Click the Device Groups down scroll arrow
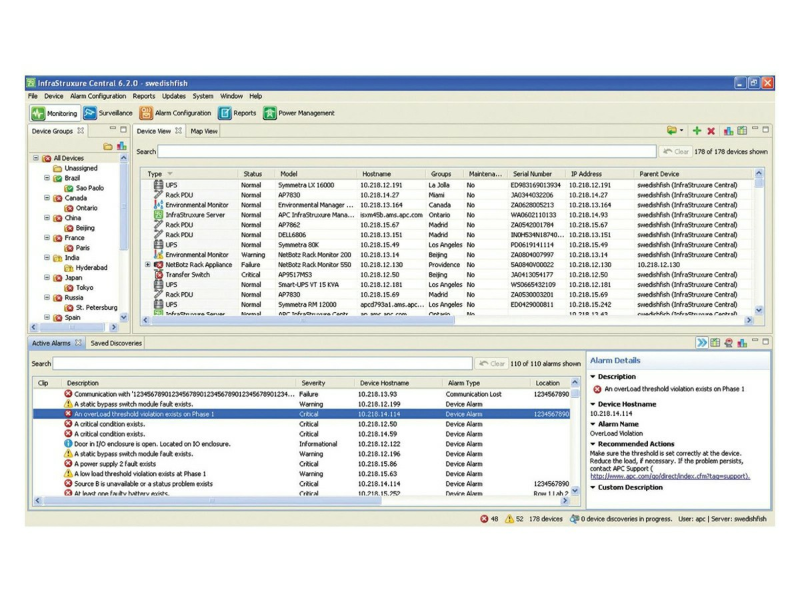This screenshot has width=800, height=600. click(x=123, y=317)
